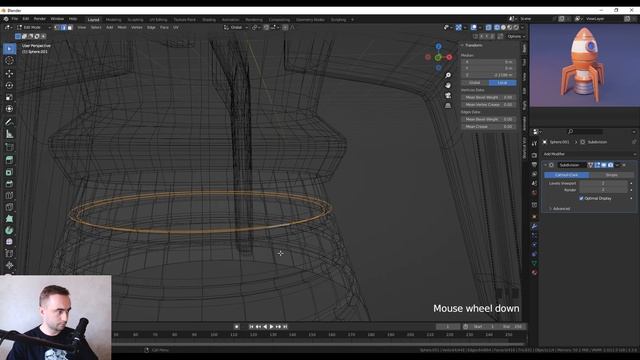This screenshot has width=640, height=360.
Task: Click the pan hand viewport icon
Action: coord(448,85)
